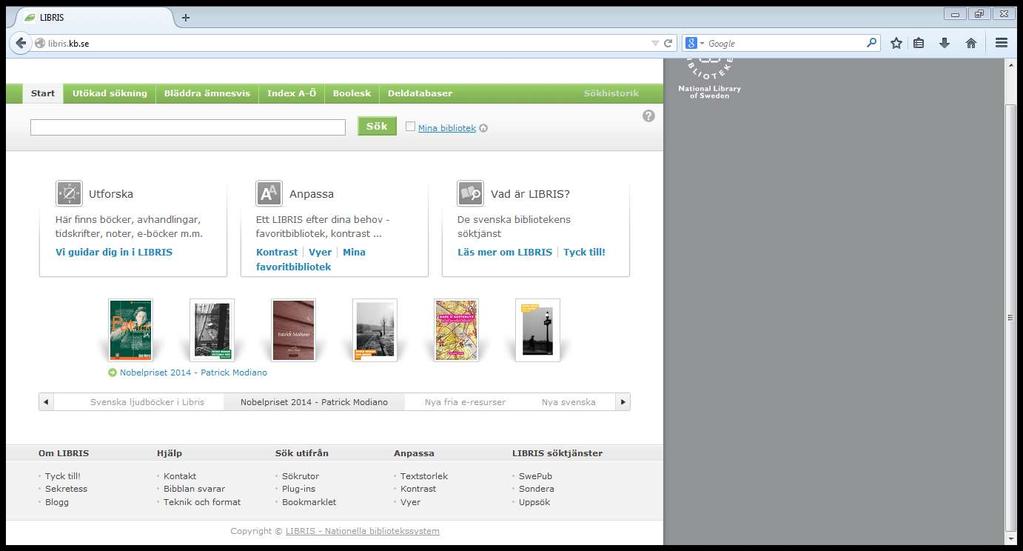The height and width of the screenshot is (551, 1023).
Task: Open Sökhistorik link
Action: 611,93
